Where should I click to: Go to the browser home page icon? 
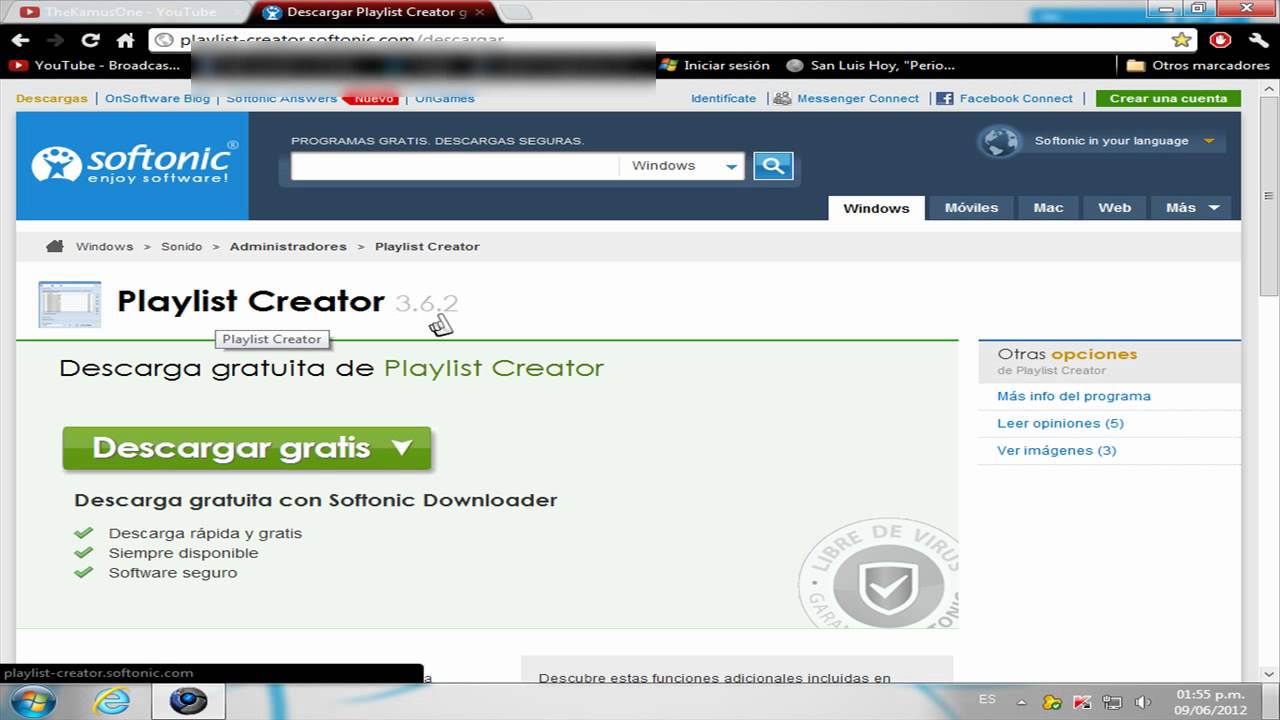coord(125,40)
